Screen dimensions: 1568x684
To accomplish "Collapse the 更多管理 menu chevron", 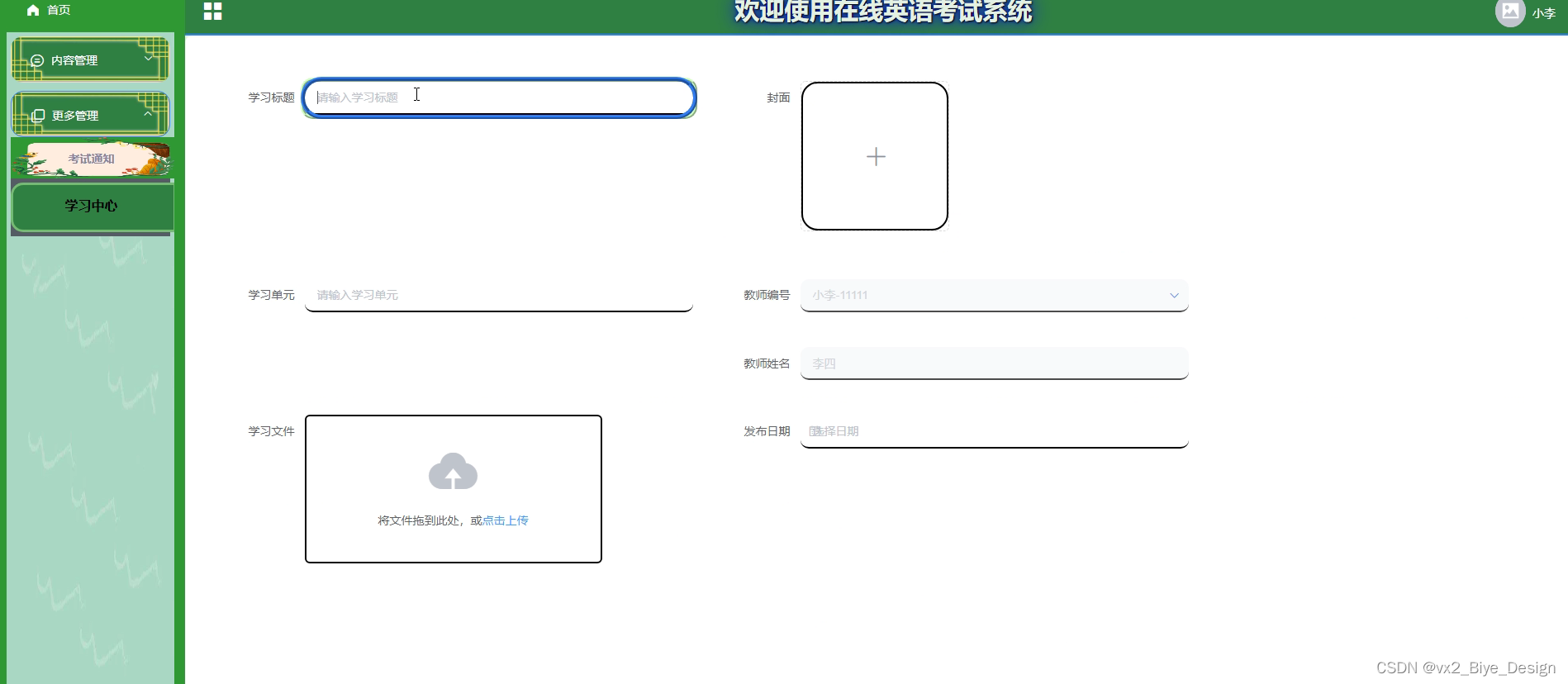I will 149,113.
